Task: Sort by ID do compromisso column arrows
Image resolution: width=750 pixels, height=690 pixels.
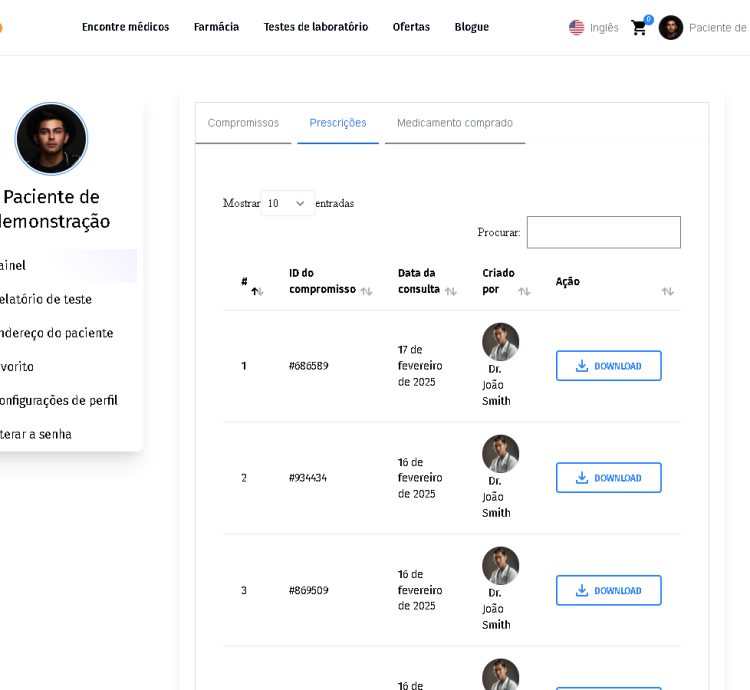Action: pyautogui.click(x=366, y=291)
